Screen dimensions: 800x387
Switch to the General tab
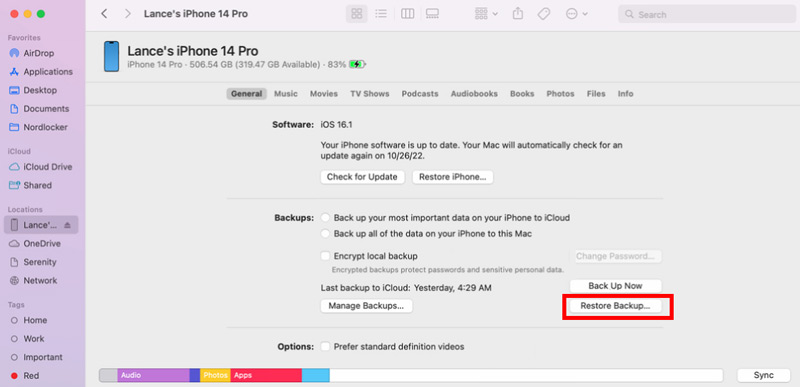coord(246,94)
